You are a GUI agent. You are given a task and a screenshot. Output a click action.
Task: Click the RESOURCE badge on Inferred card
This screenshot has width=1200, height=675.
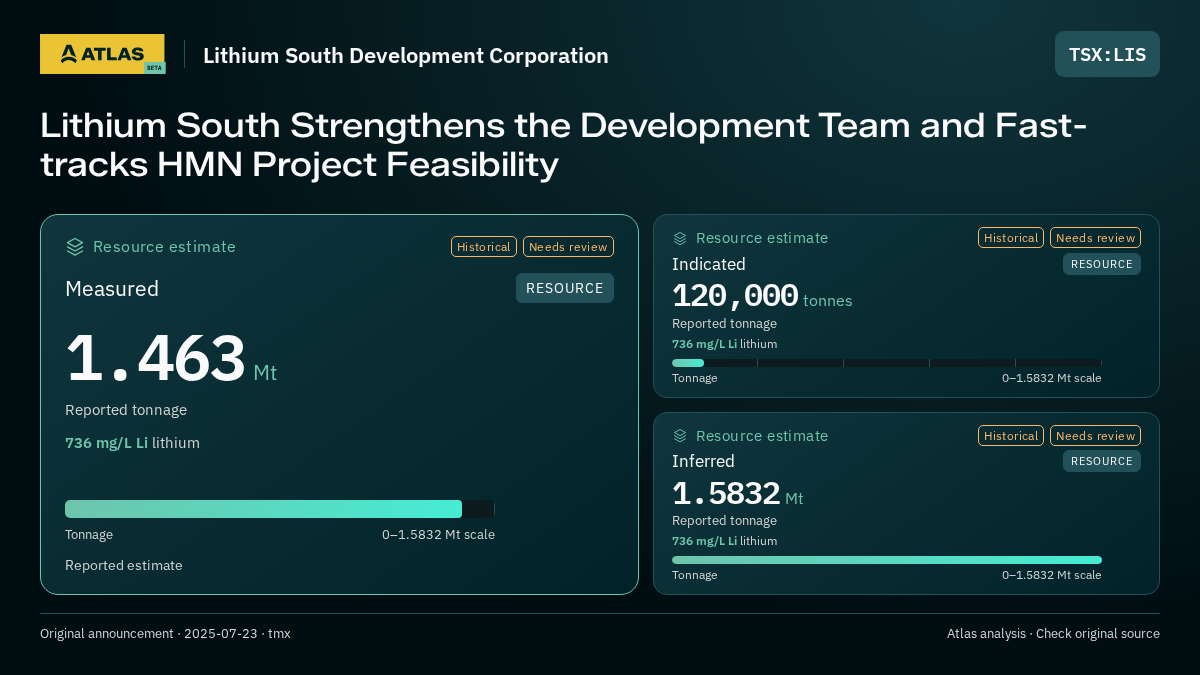pos(1102,461)
